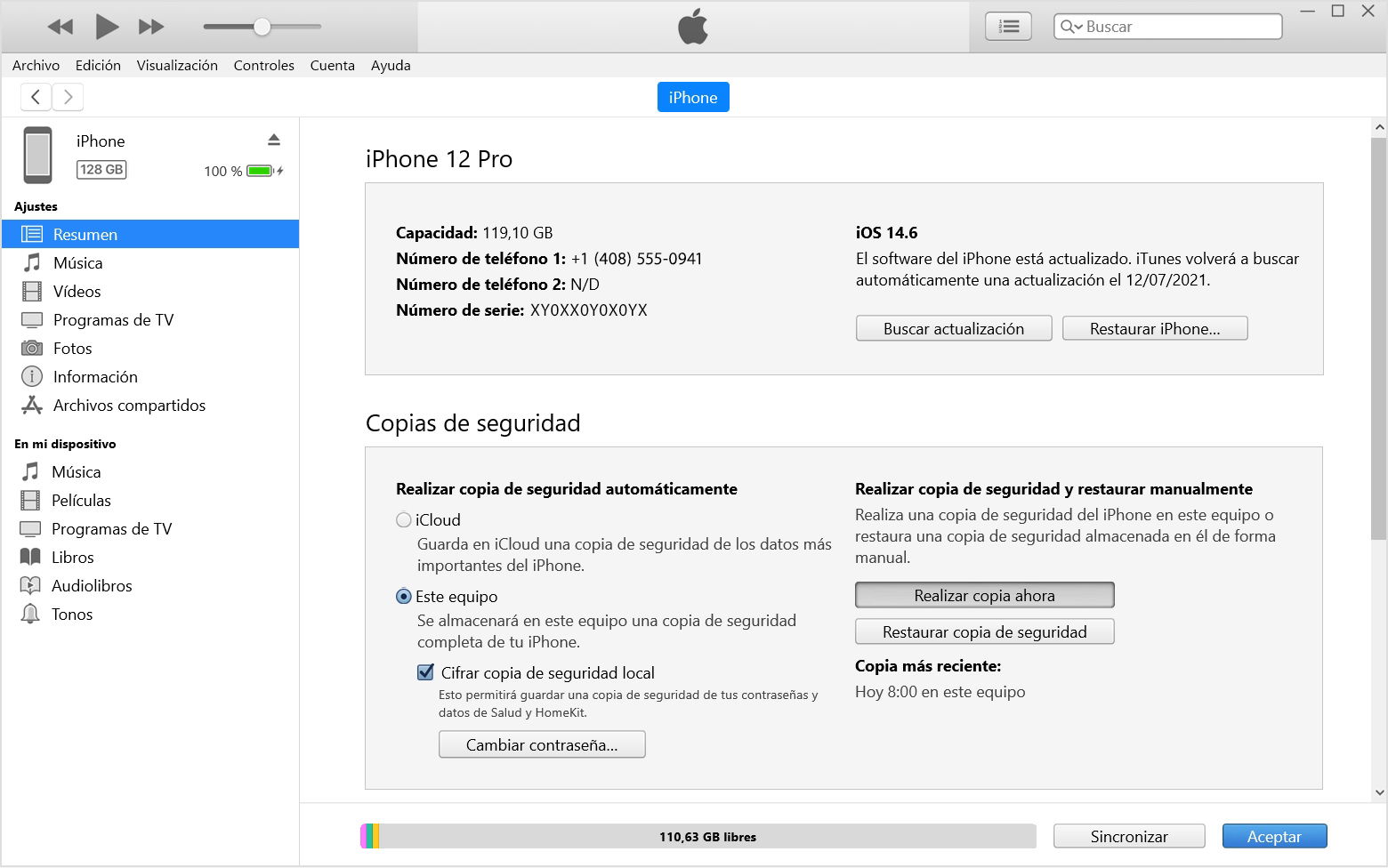
Task: Click the Apple logo in the top display
Action: coord(693,26)
